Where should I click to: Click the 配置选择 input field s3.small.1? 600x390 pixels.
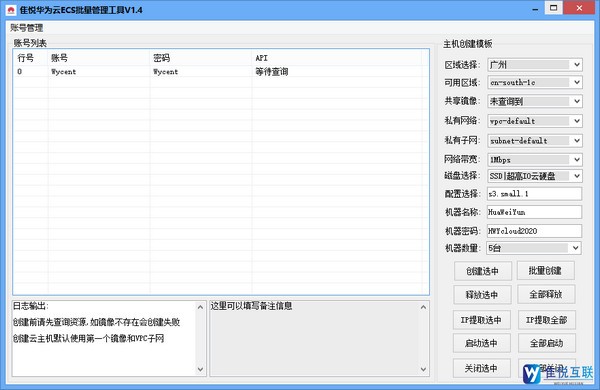pos(535,194)
